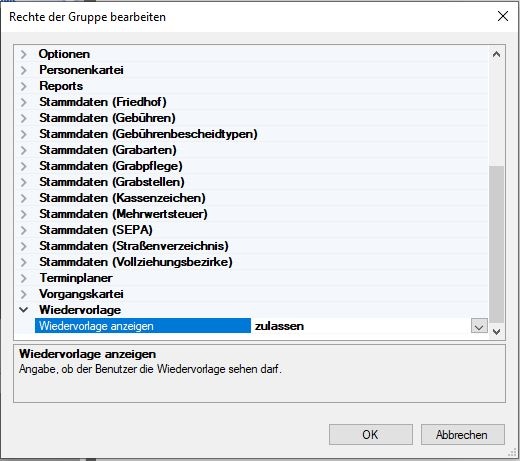
Task: Expand the Terminplaner chevron
Action: point(24,278)
